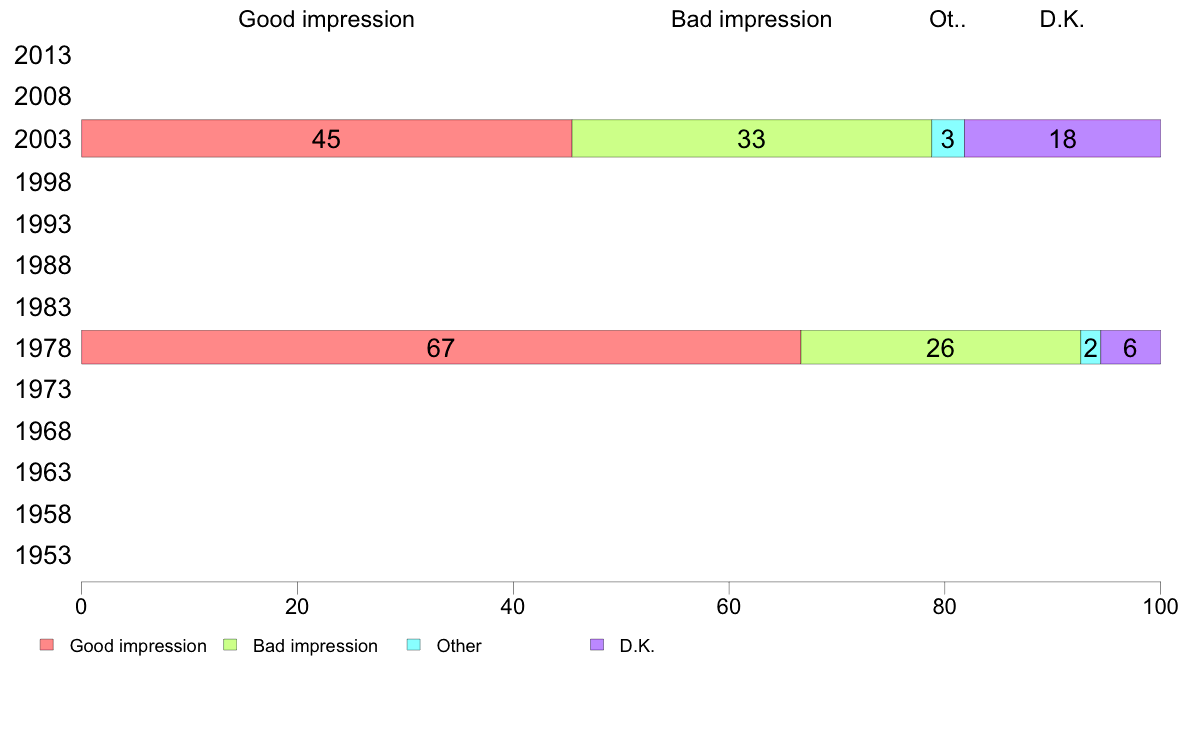Click the purple D.K. legend swatch
This screenshot has width=1188, height=736.
tap(597, 645)
